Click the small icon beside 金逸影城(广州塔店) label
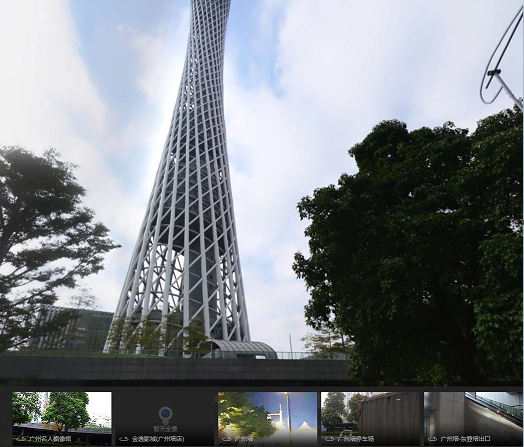 (124, 439)
